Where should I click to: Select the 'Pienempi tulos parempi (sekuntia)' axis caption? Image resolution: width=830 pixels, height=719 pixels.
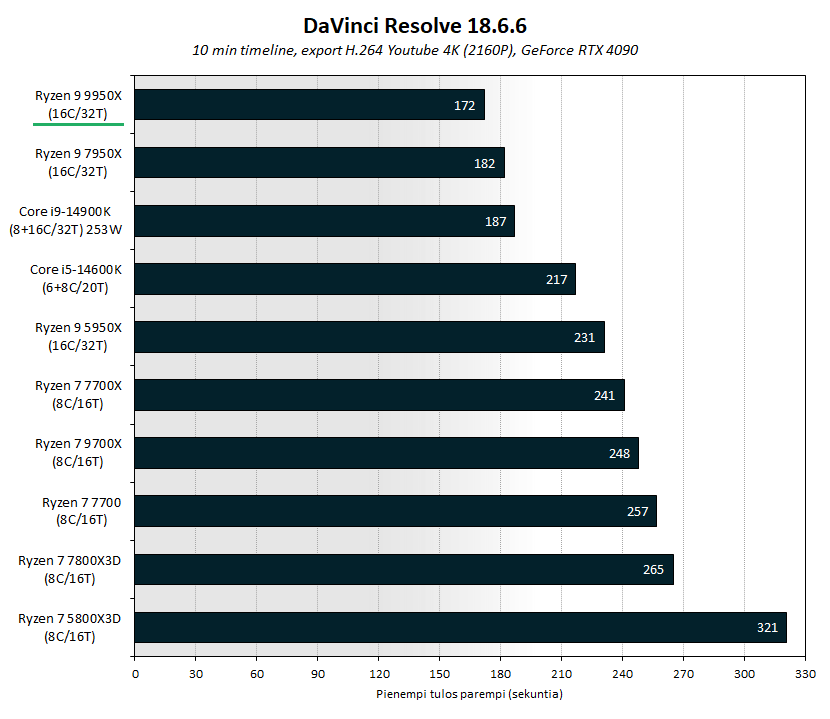click(470, 694)
